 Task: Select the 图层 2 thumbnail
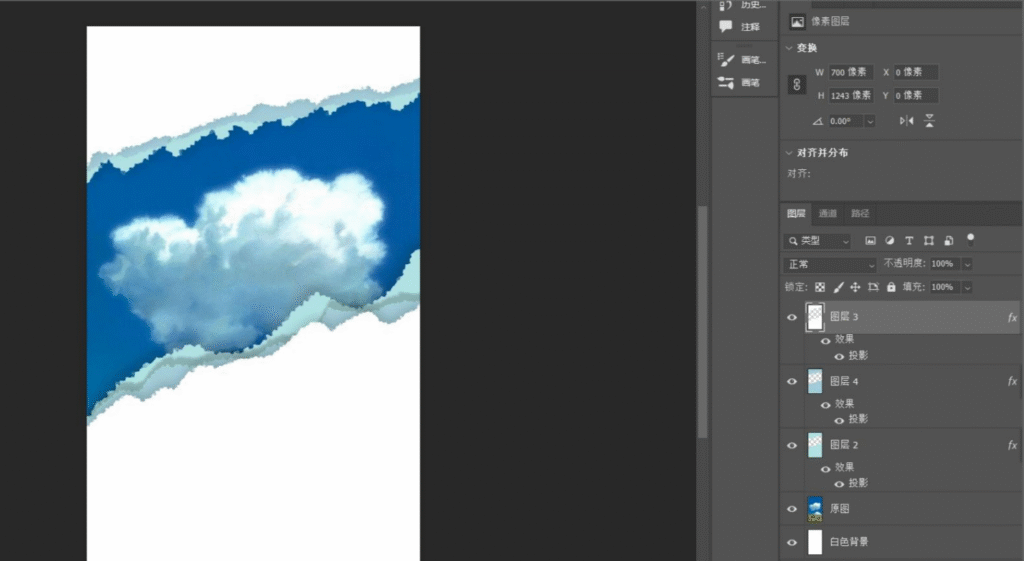tap(815, 445)
